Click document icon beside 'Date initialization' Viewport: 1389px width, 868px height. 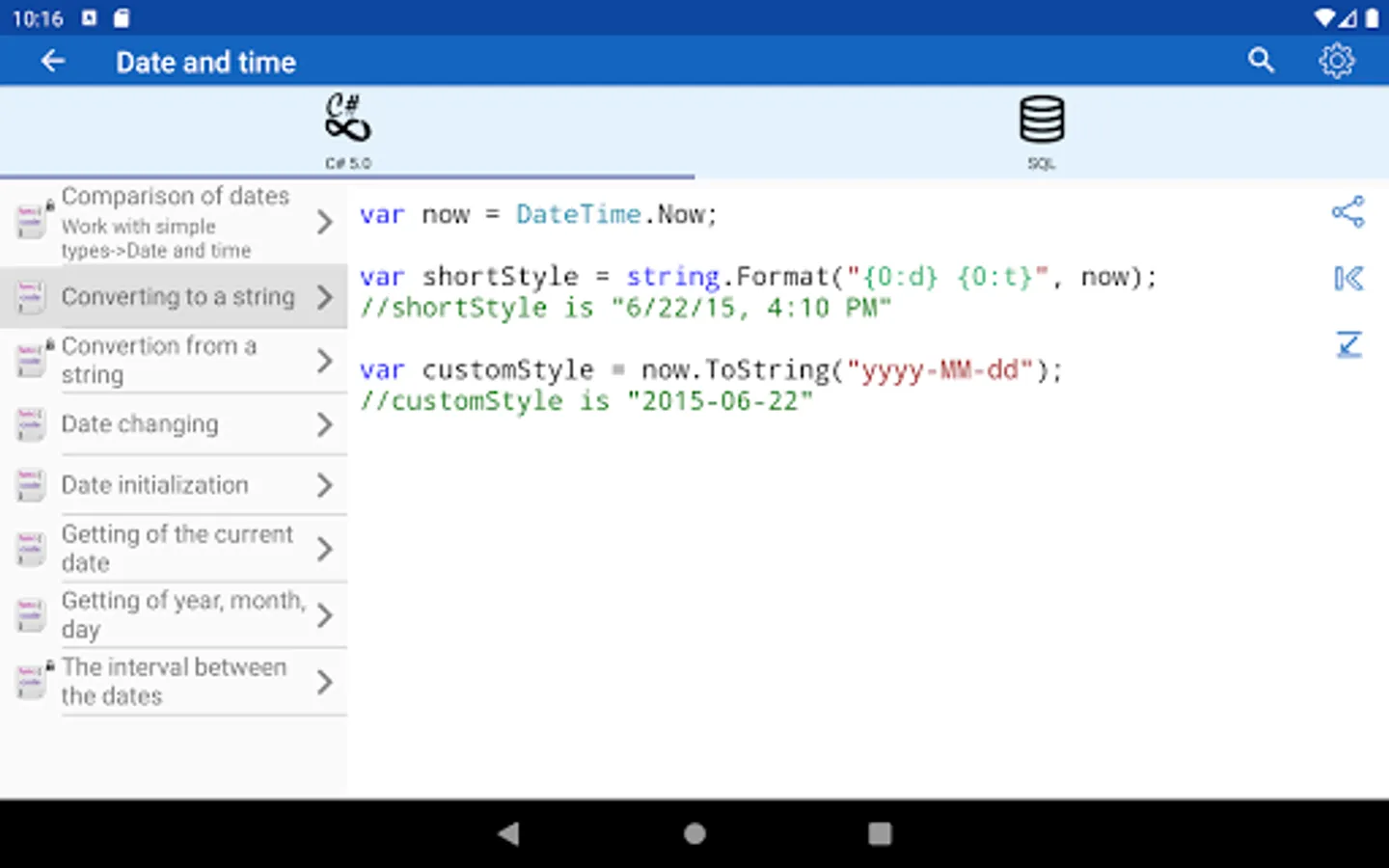[x=31, y=485]
